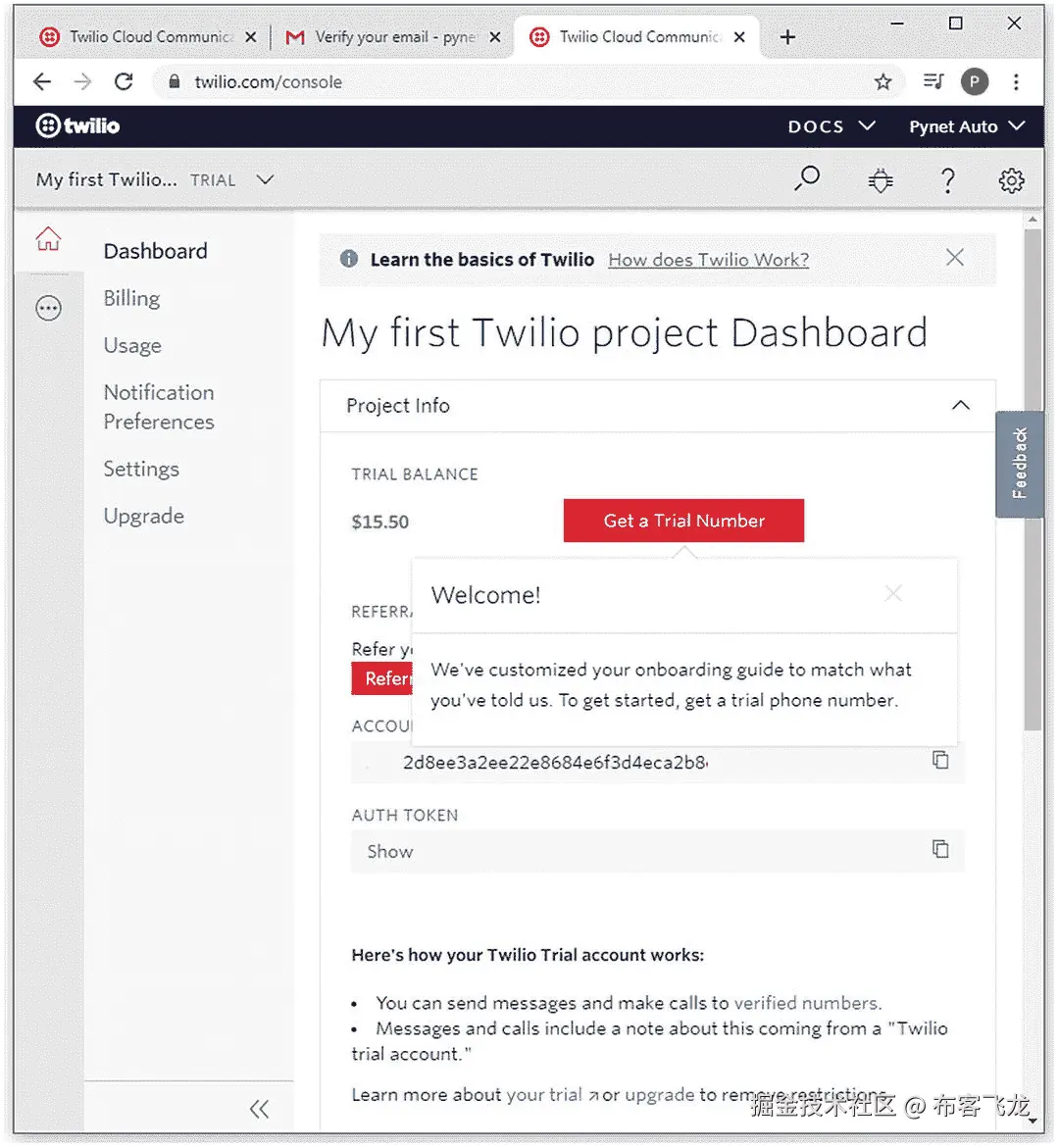The height and width of the screenshot is (1148, 1059).
Task: Close the Verify your email tab
Action: pyautogui.click(x=495, y=36)
